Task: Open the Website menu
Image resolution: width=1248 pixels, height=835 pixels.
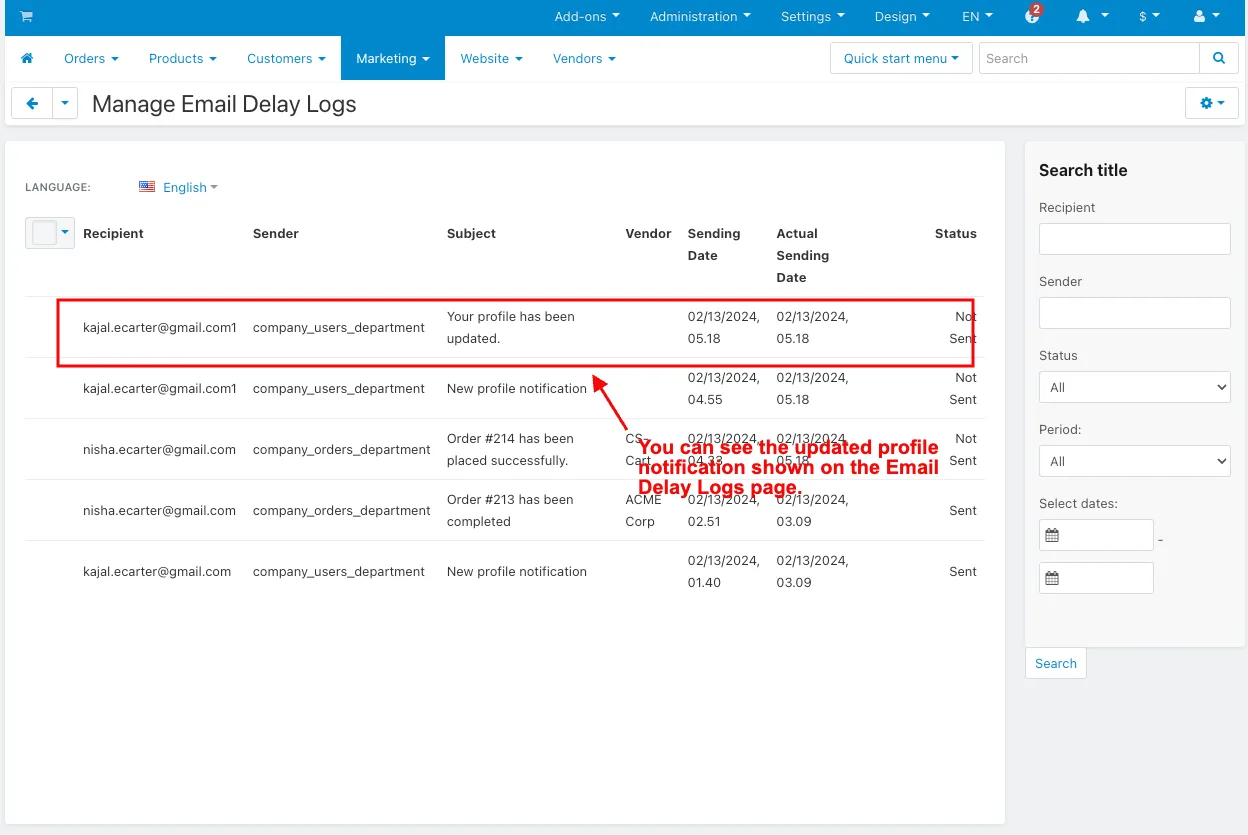Action: click(x=491, y=58)
